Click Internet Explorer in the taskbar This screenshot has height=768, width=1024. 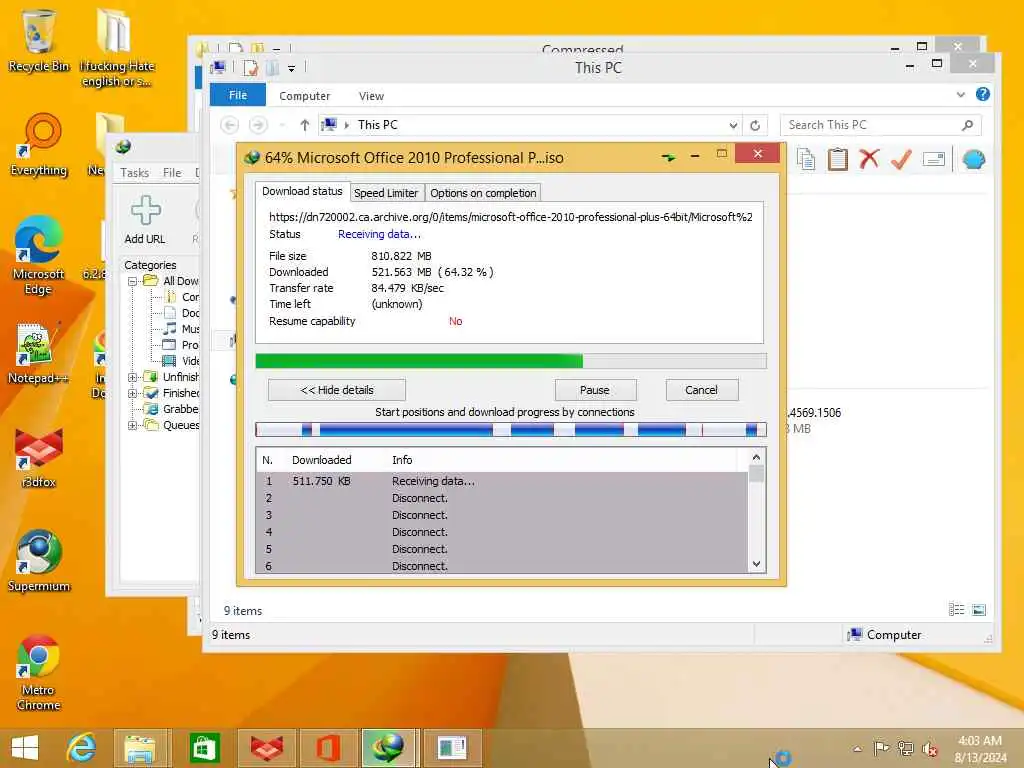(x=81, y=748)
